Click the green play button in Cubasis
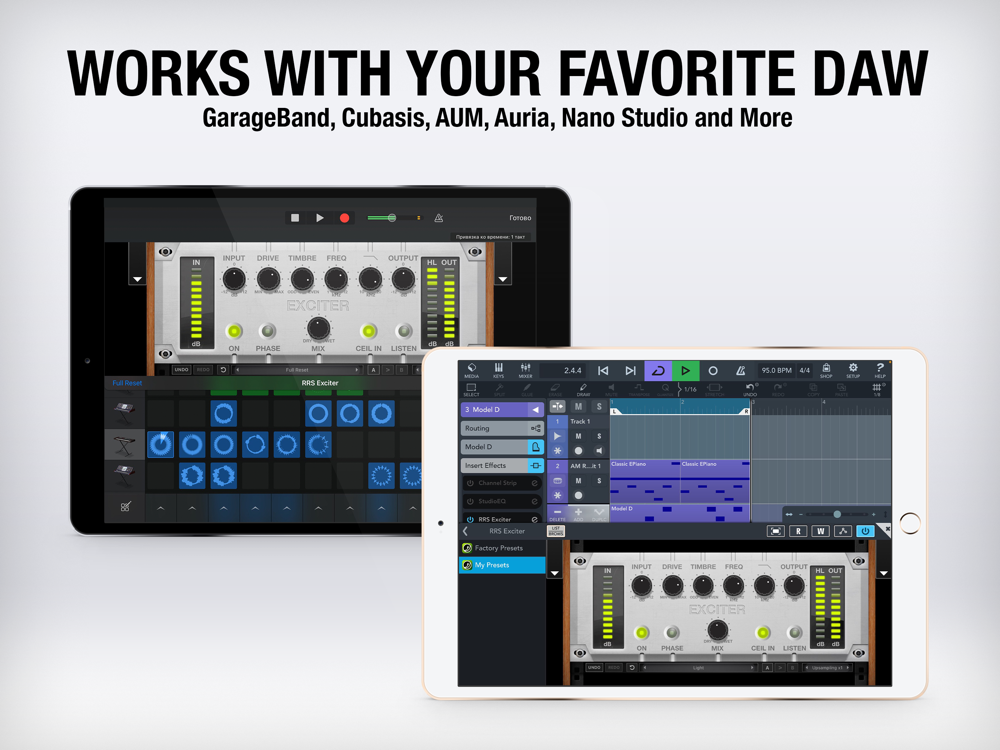This screenshot has width=1000, height=750. tap(686, 371)
